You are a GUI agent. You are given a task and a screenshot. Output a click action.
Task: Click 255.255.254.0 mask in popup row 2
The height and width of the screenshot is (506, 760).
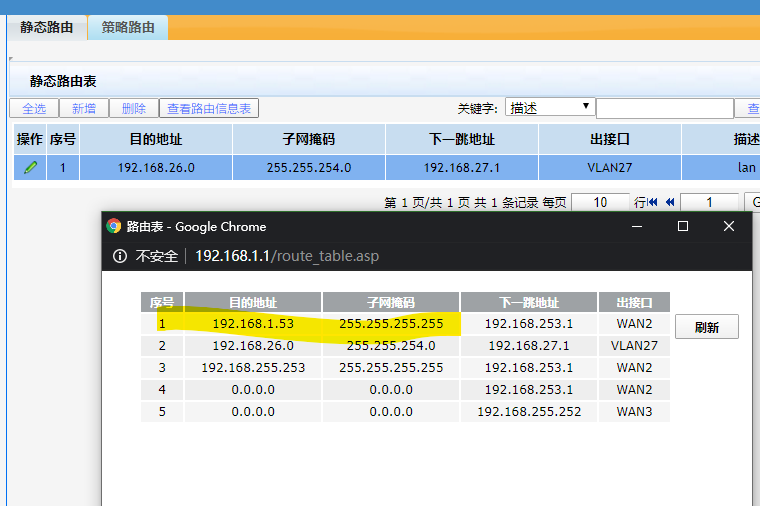tap(391, 346)
